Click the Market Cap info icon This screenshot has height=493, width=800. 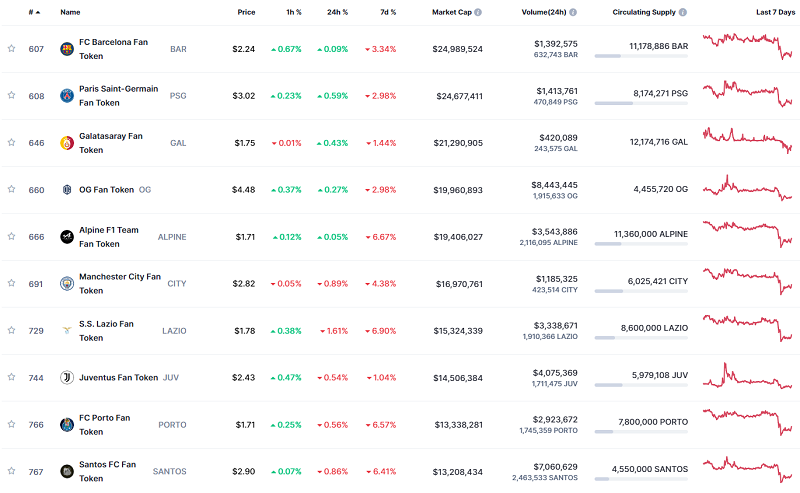[477, 12]
